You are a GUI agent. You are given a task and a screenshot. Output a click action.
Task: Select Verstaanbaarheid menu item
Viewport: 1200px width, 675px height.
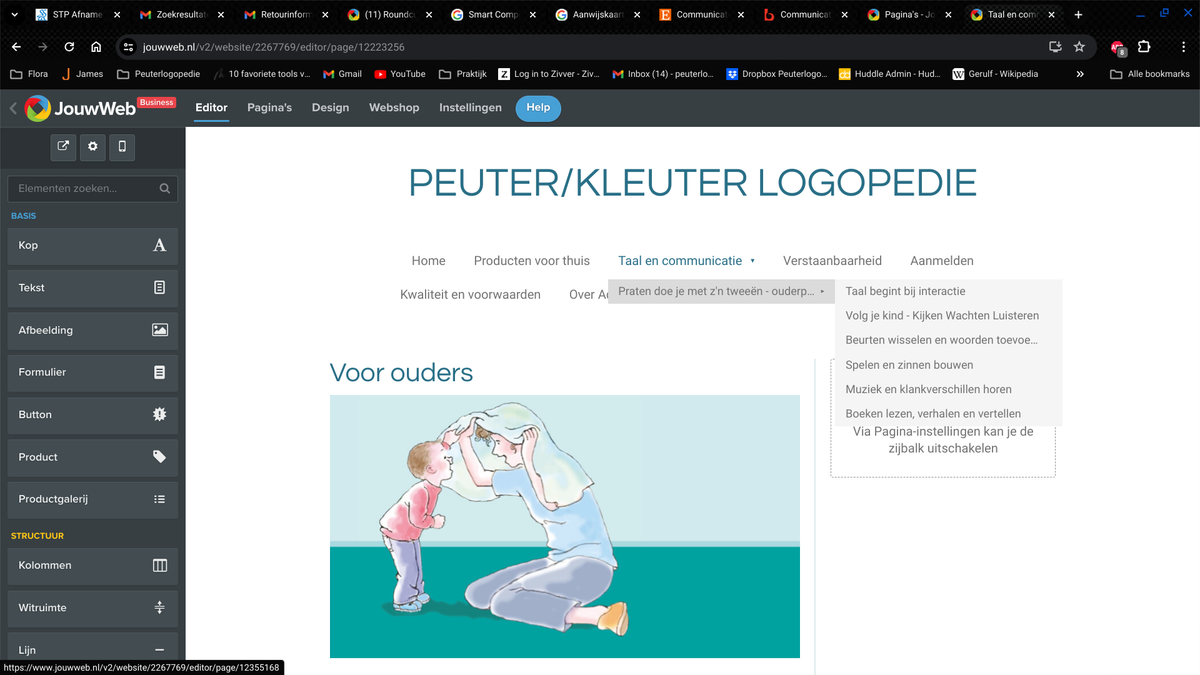832,261
